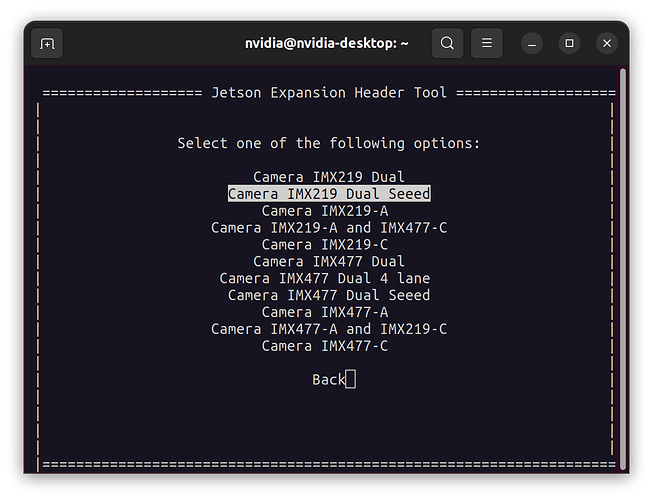Open a new terminal tab
The height and width of the screenshot is (500, 652).
[x=47, y=43]
